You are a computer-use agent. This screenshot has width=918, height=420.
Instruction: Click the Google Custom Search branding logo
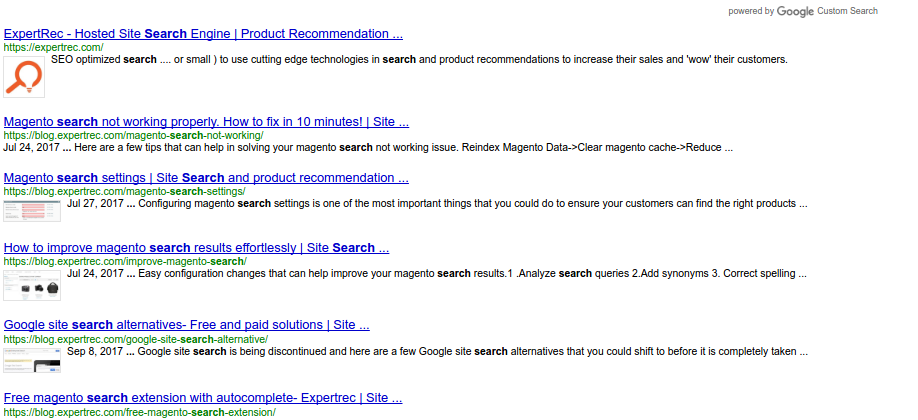(795, 11)
